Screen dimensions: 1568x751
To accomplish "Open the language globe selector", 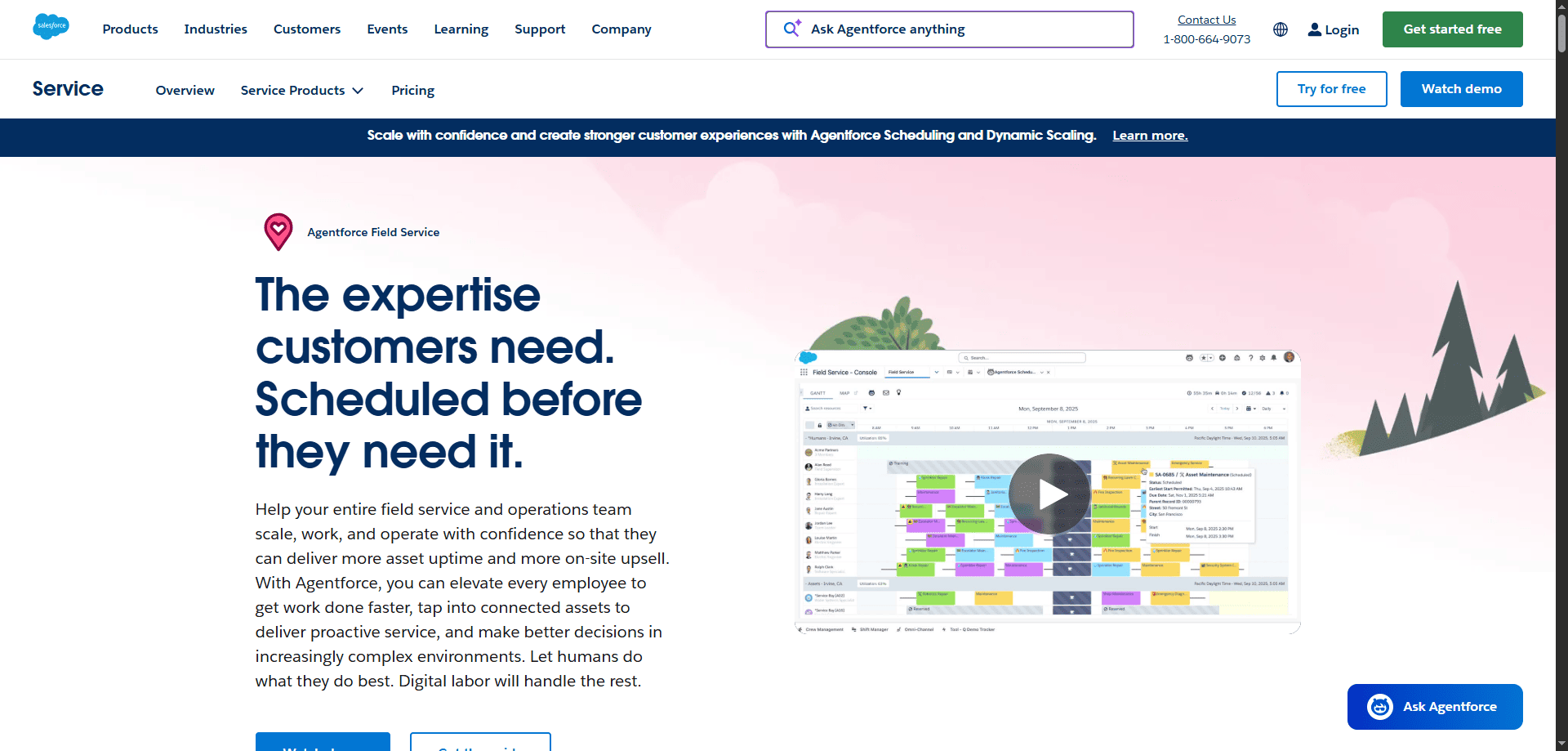I will tap(1281, 29).
